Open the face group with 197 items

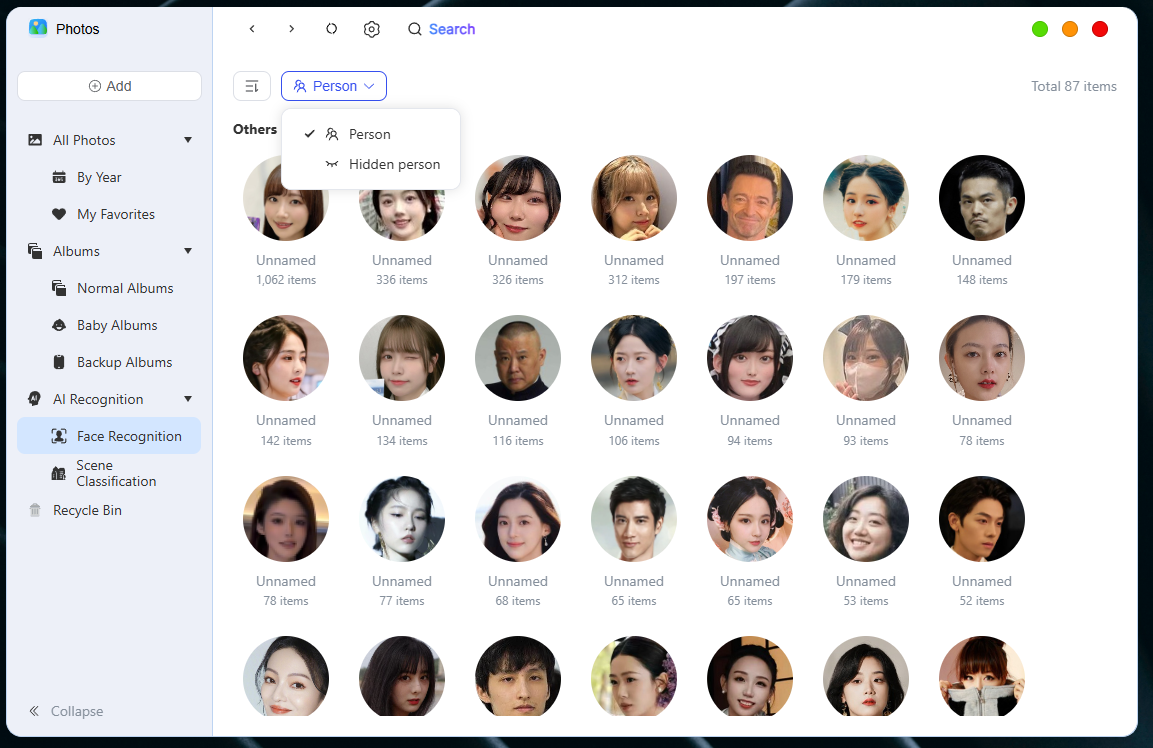coord(750,198)
